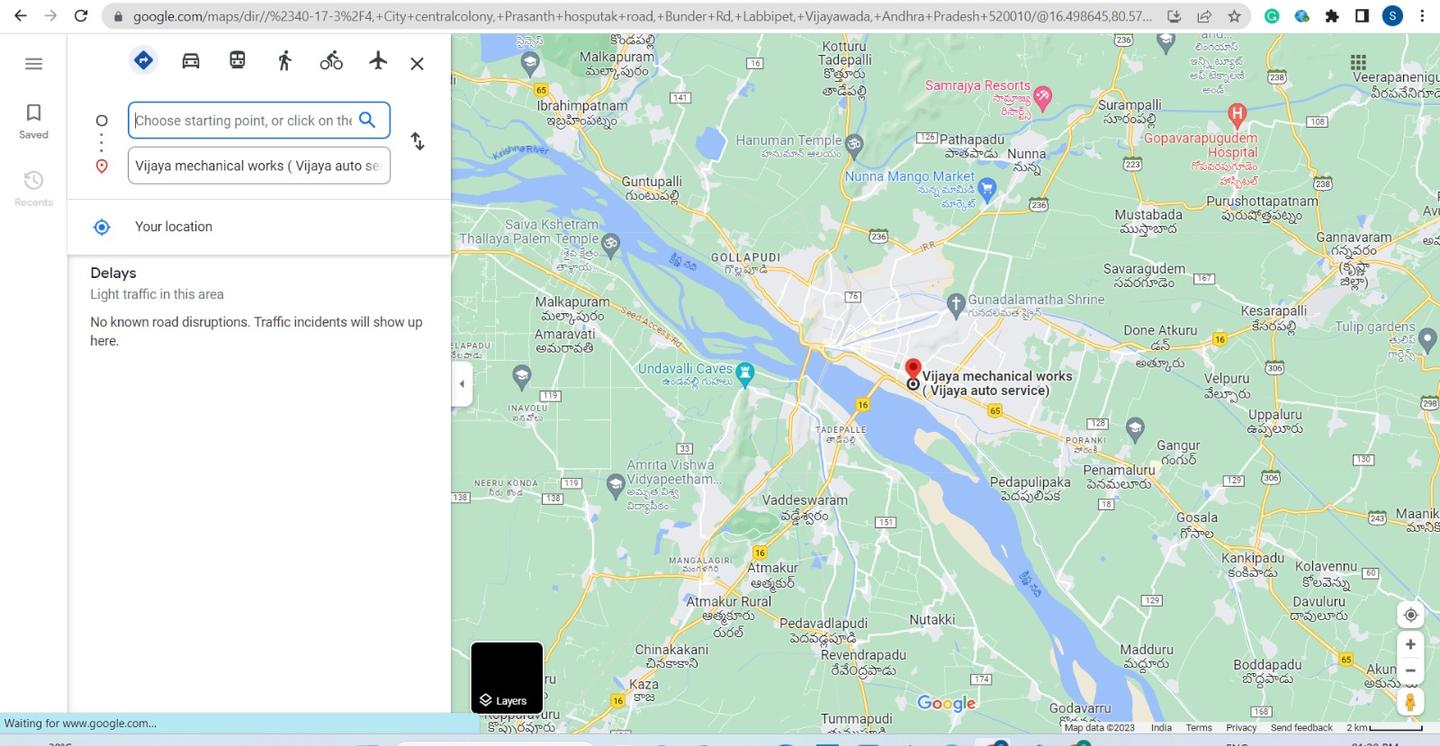Select driving travel mode
Viewport: 1440px width, 746px height.
190,61
